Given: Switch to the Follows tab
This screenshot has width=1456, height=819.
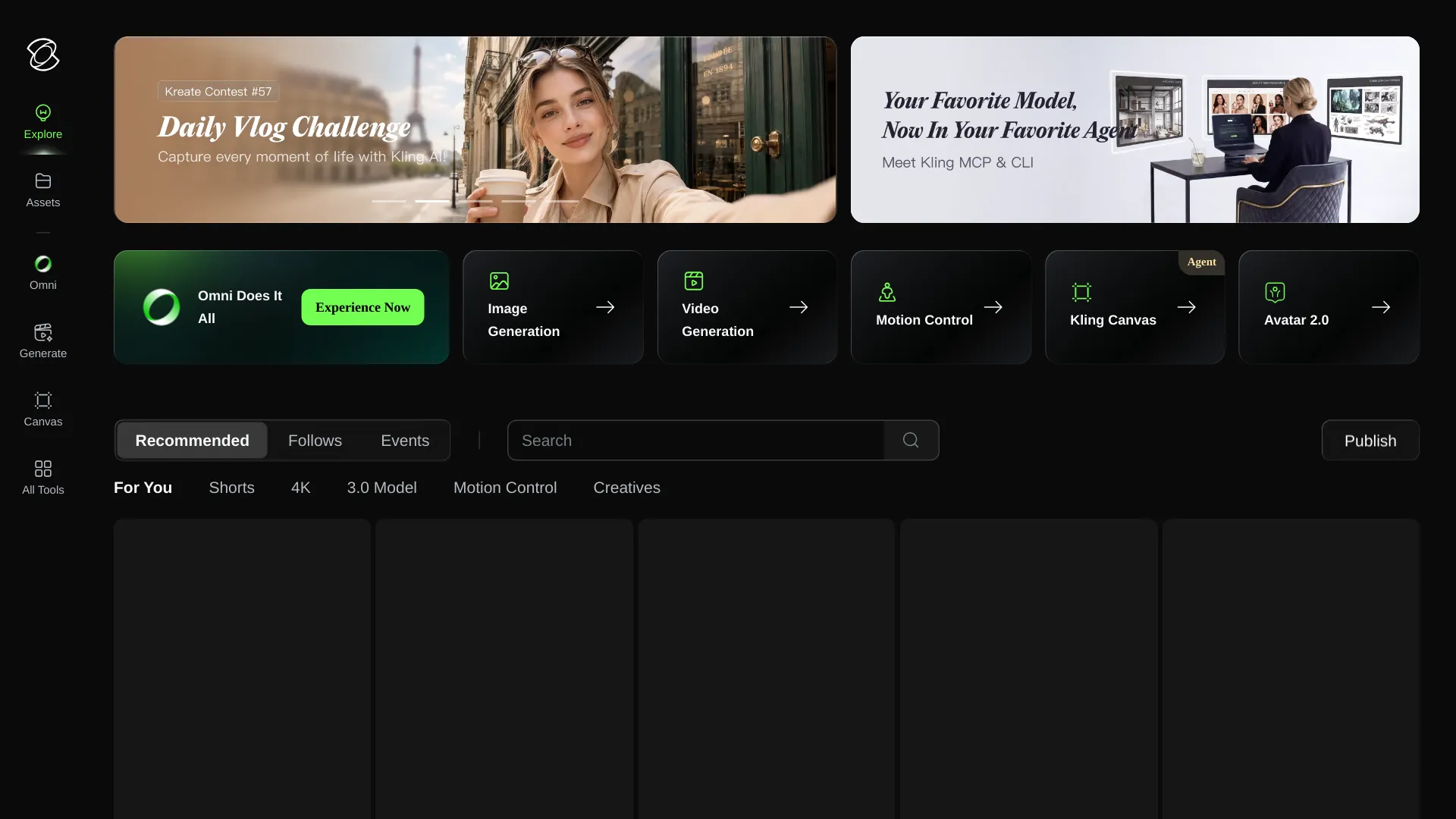Looking at the screenshot, I should [315, 441].
